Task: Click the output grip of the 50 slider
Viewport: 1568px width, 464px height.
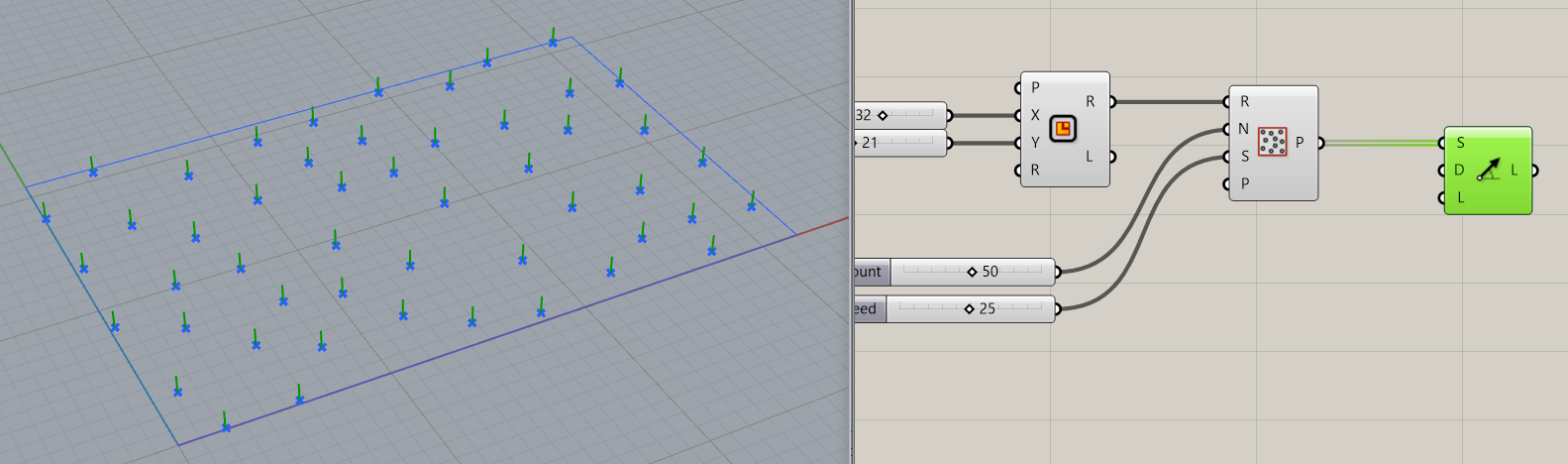Action: coord(1058,272)
